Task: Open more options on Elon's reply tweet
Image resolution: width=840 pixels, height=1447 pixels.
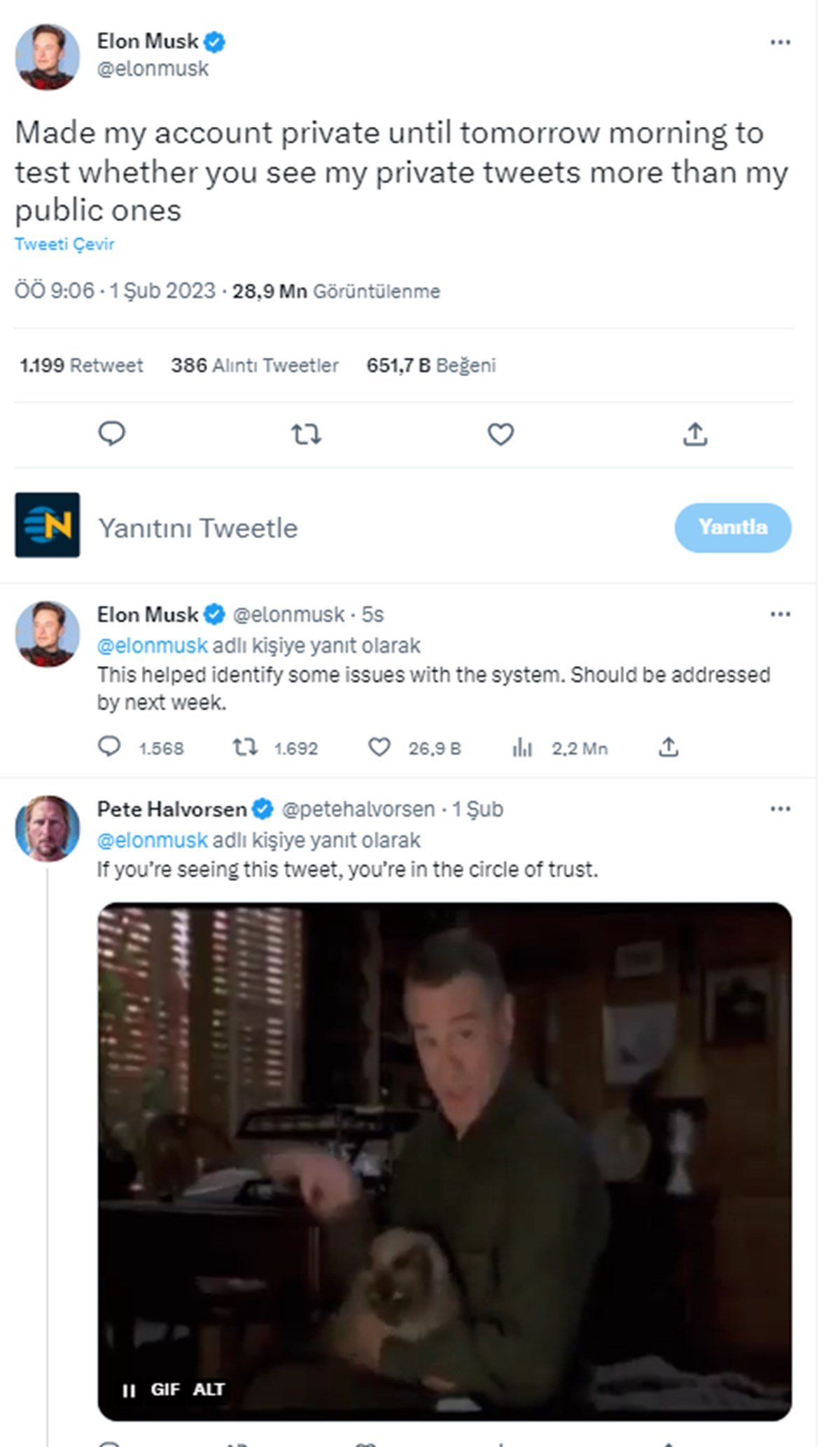Action: pos(780,614)
